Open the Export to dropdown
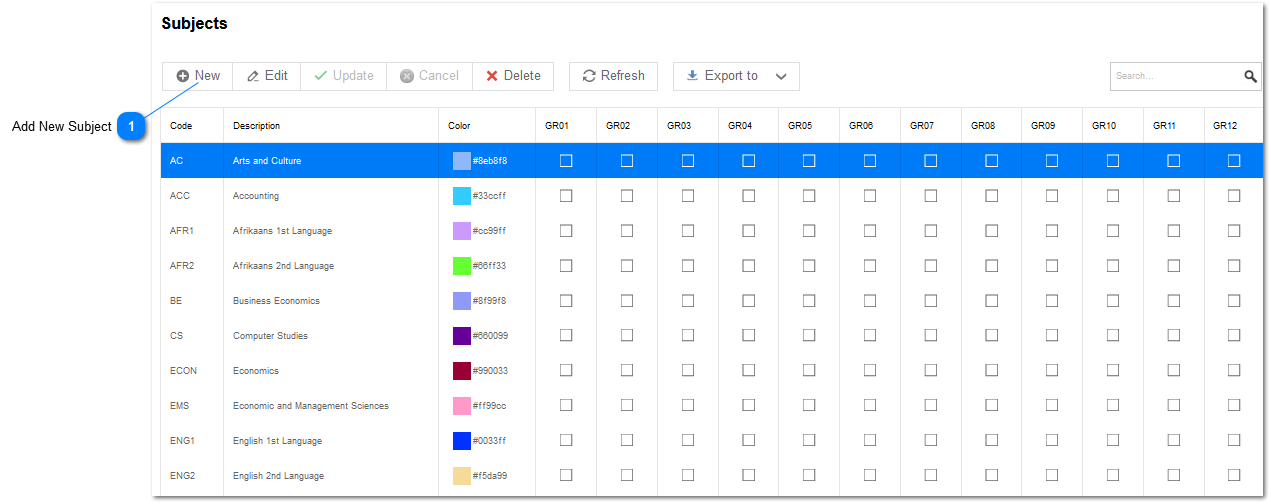Image resolution: width=1271 pixels, height=504 pixels. [736, 76]
